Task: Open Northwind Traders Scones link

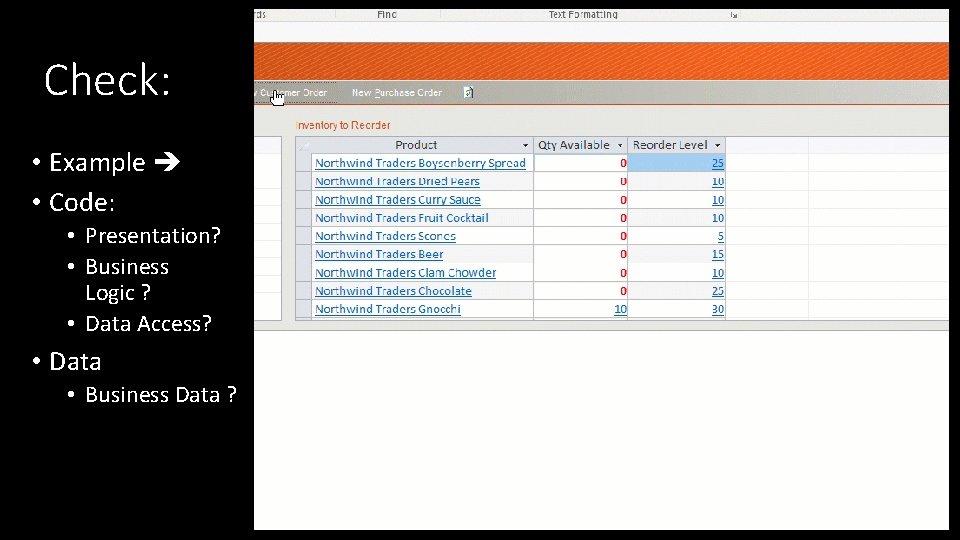Action: [385, 236]
